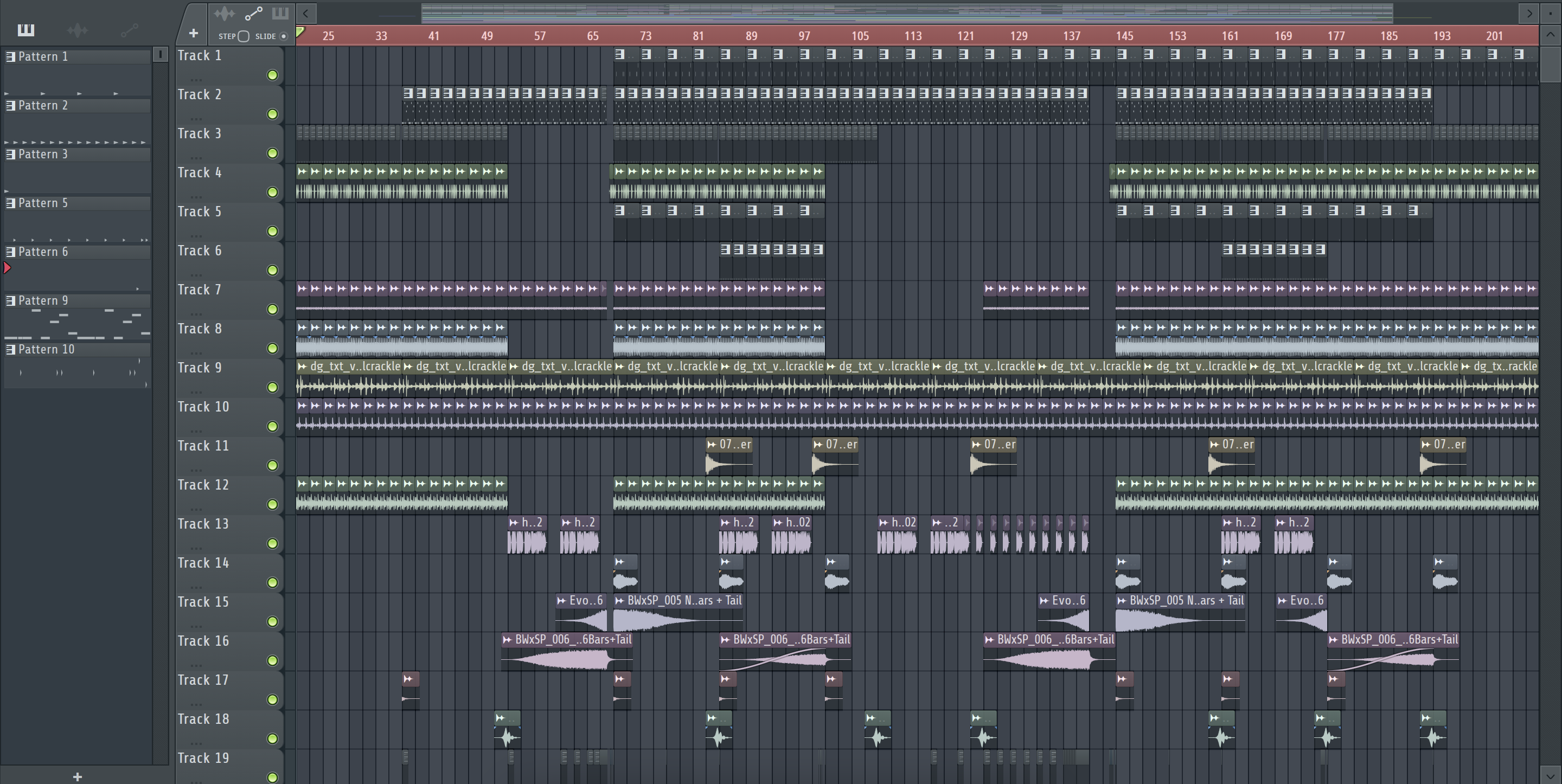Screen dimensions: 1562x784
Task: Click vertical scrollbar down arrow
Action: pos(1550,775)
